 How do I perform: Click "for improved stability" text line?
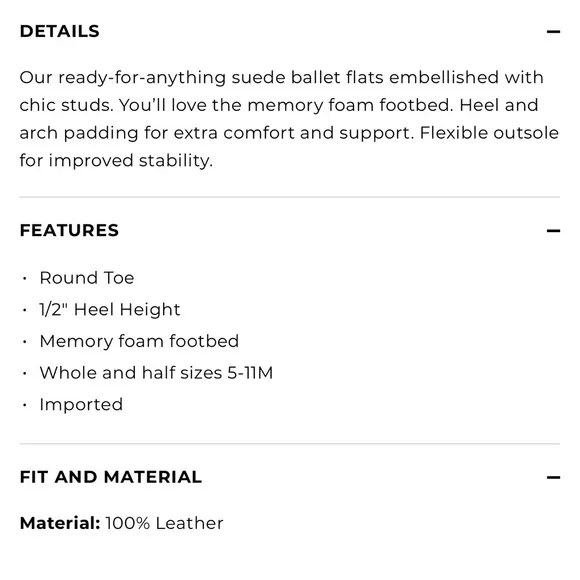[x=116, y=161]
